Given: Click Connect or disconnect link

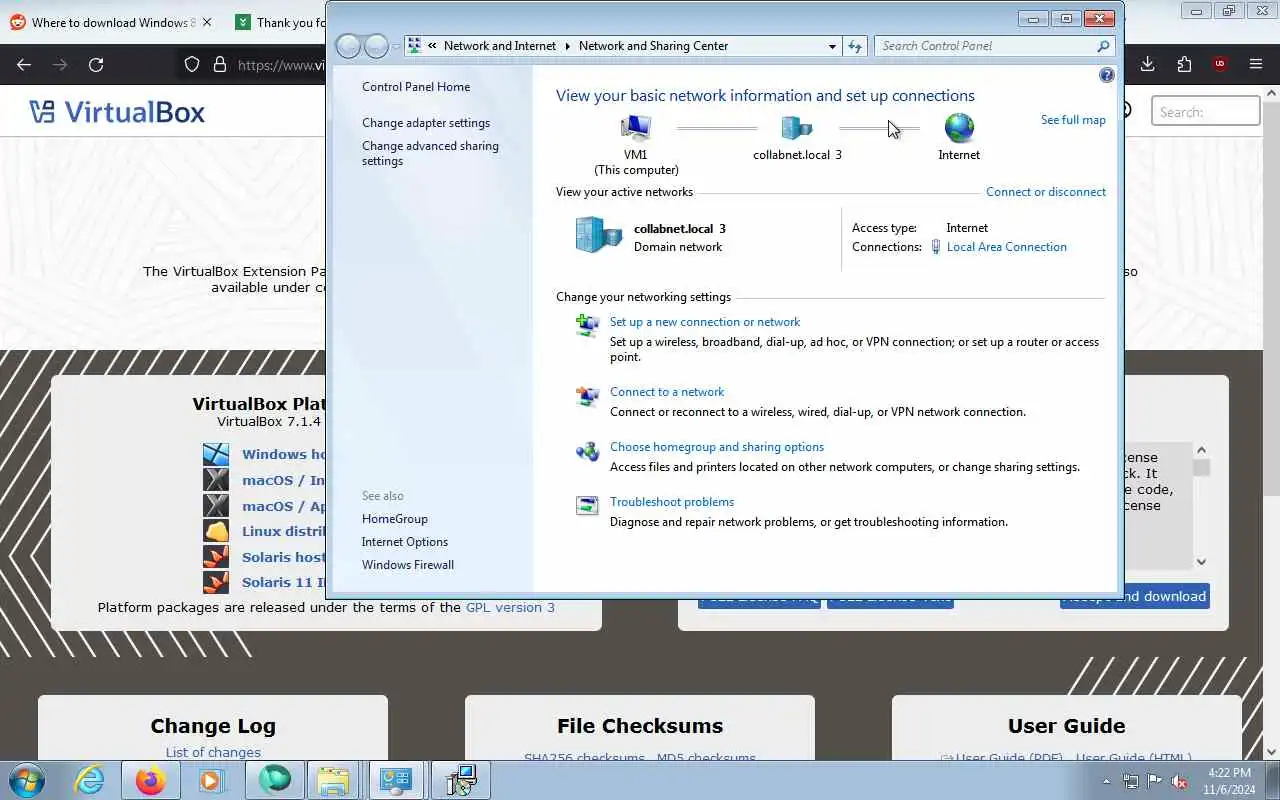Looking at the screenshot, I should (1046, 192).
